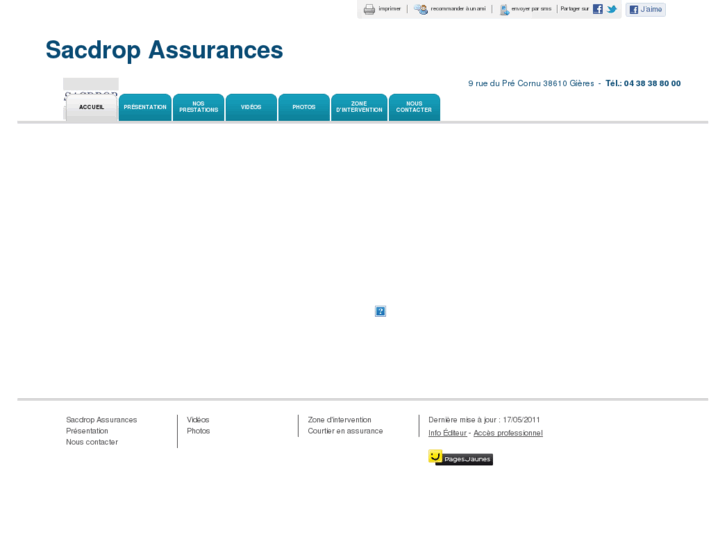Go to the Vidéos tab
Viewport: 727px width, 545px height.
pyautogui.click(x=251, y=107)
